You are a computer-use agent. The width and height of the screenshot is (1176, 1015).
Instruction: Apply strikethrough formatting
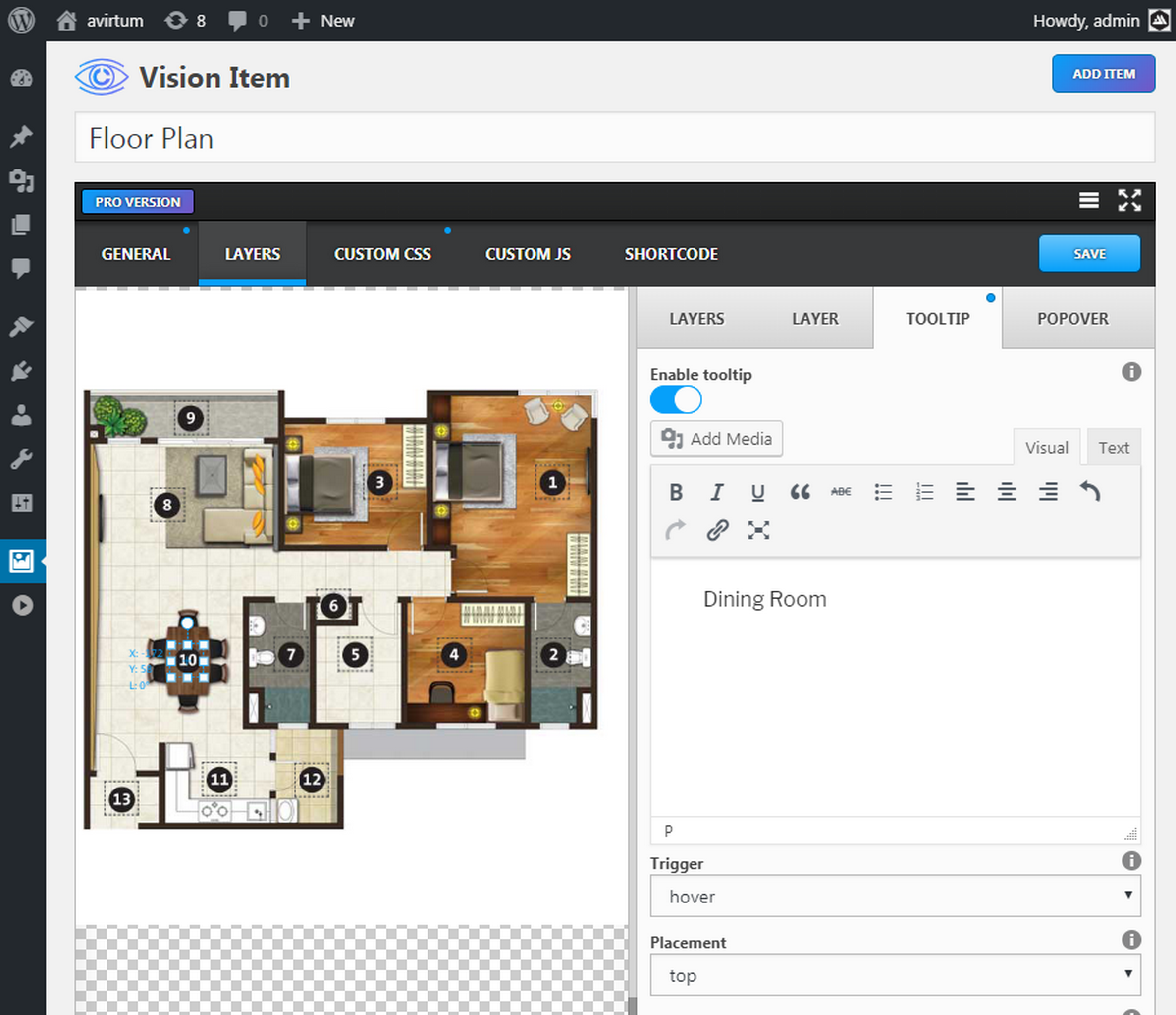[841, 492]
